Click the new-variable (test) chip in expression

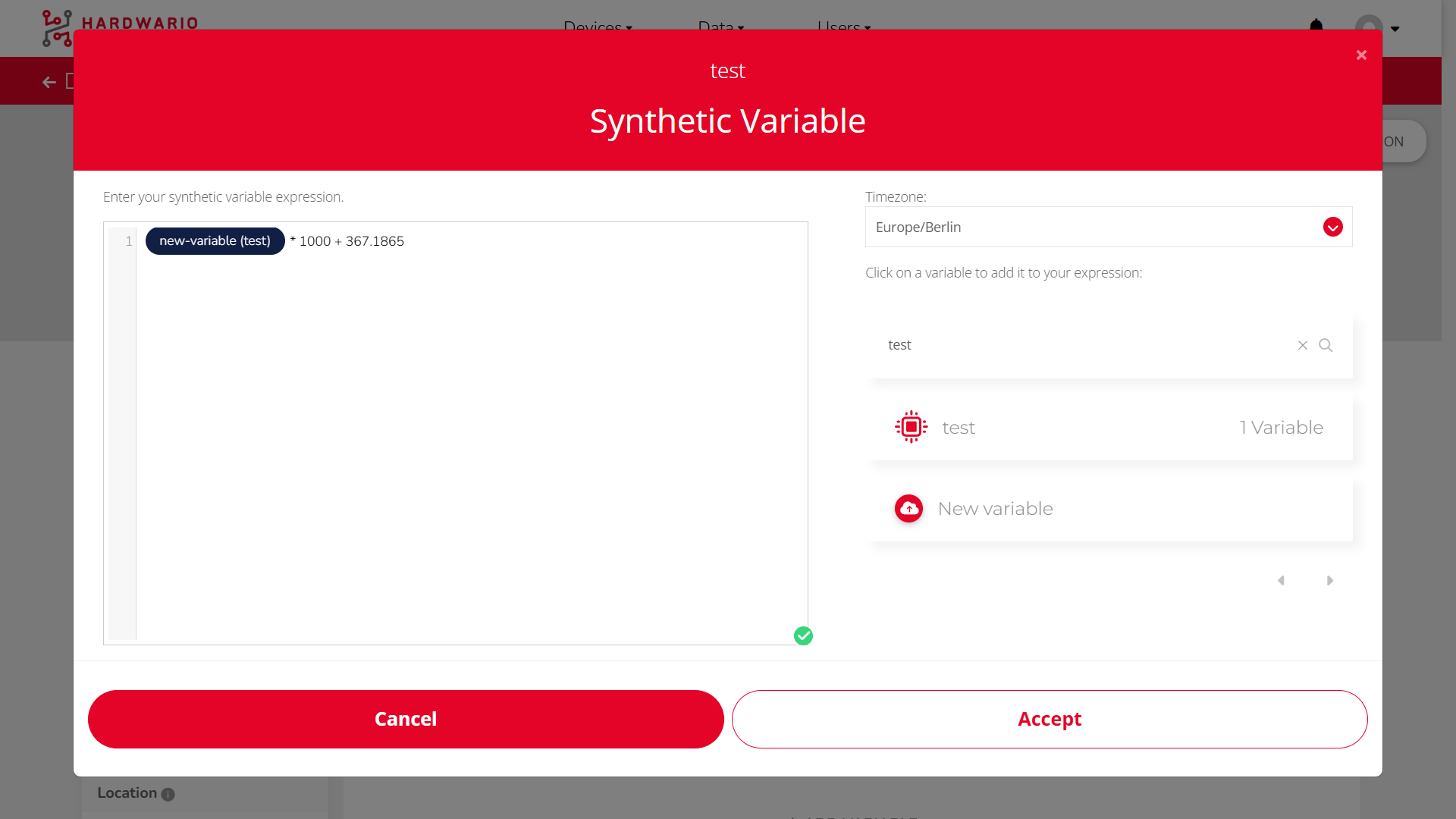(x=215, y=241)
